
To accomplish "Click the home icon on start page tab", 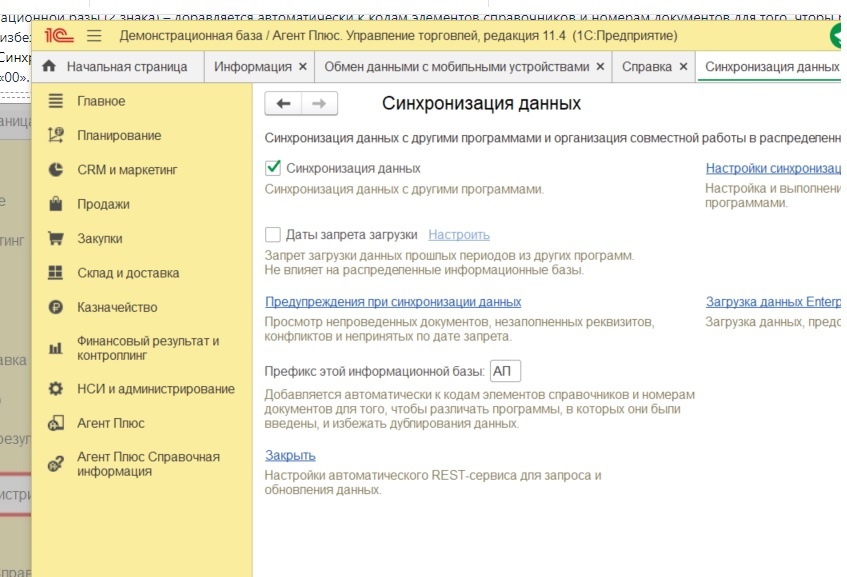I will click(x=49, y=66).
